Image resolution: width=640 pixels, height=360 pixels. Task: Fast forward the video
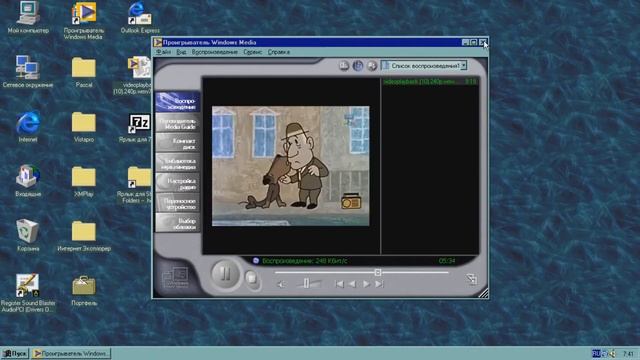click(x=366, y=284)
